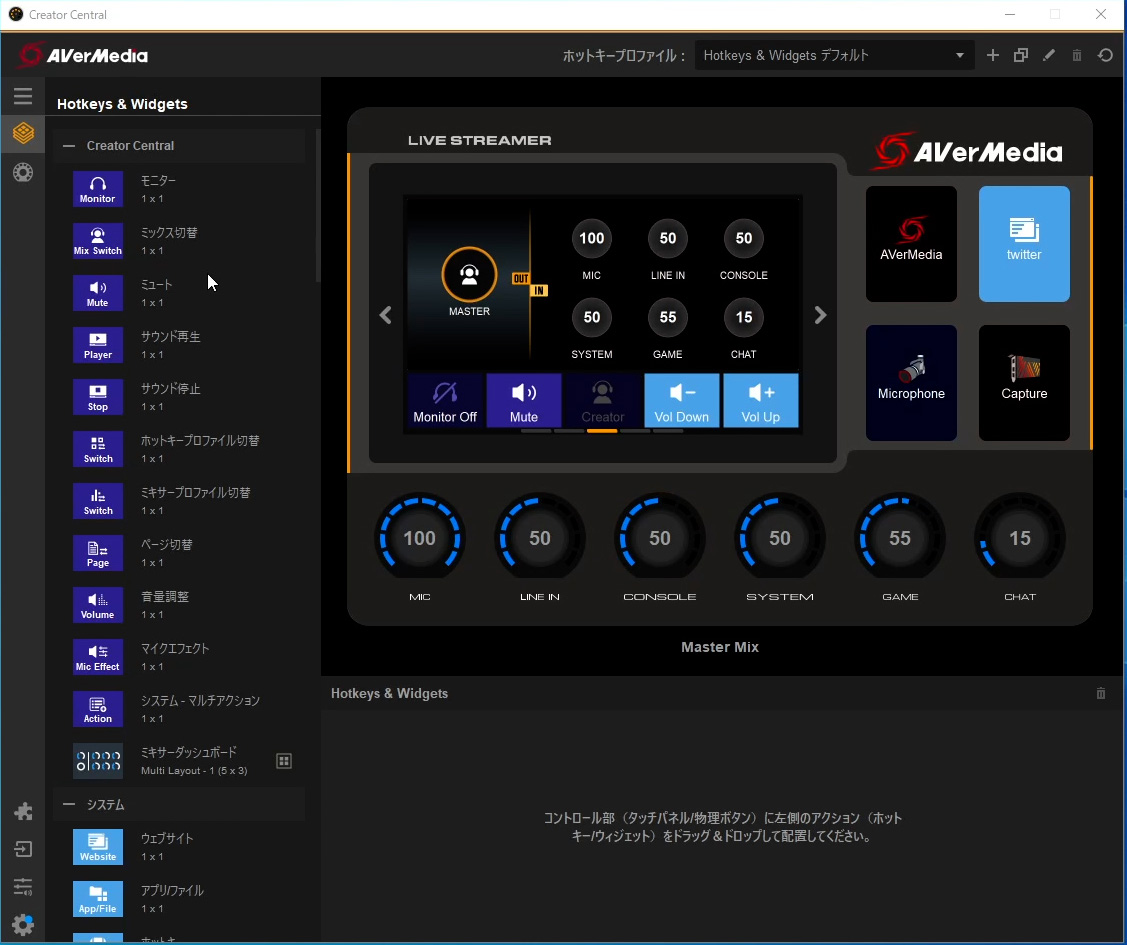Click the Vol Up key on the touch panel
Screen dimensions: 1127x945
tap(760, 400)
